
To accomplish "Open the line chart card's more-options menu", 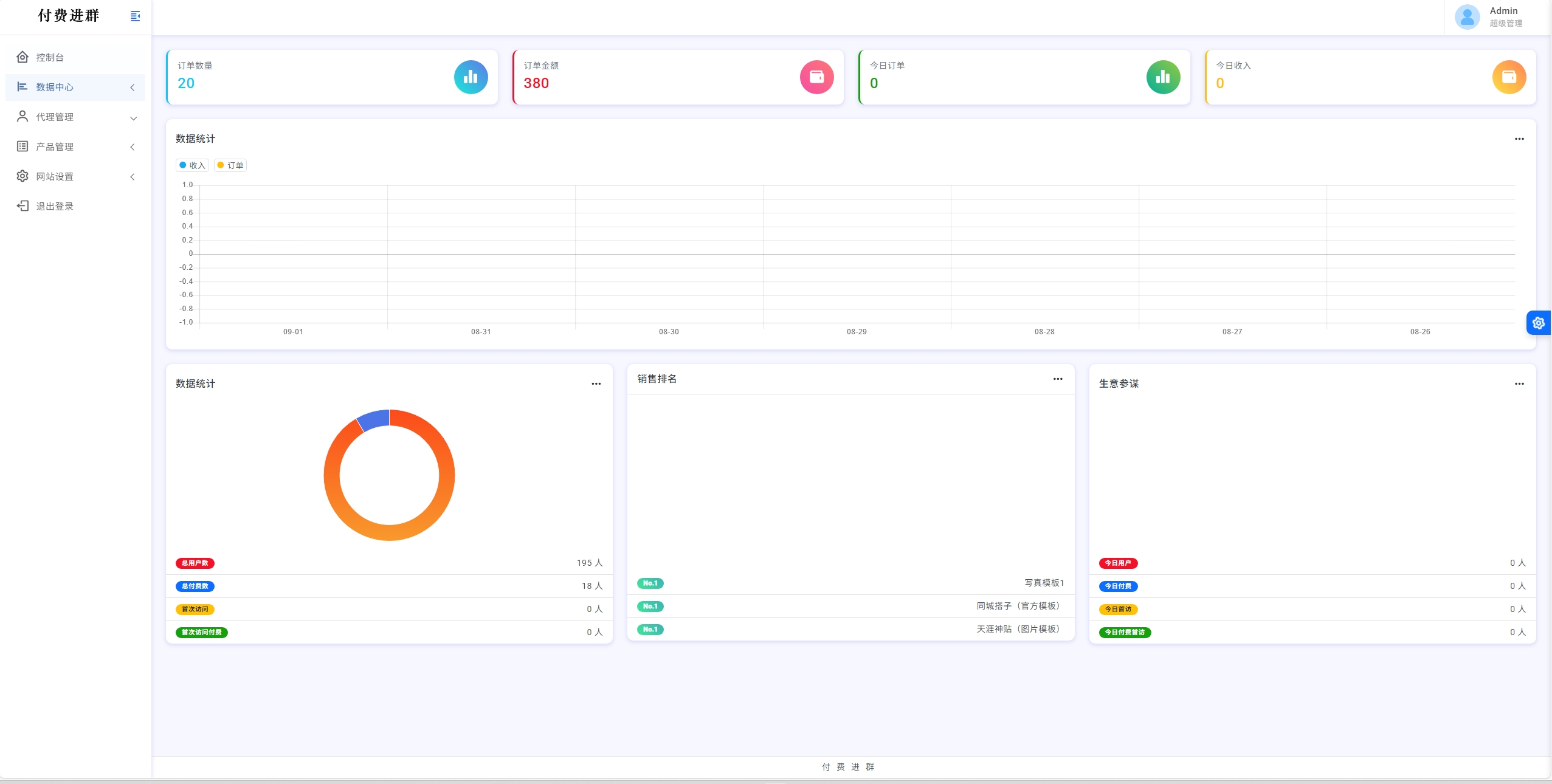I will (x=1519, y=139).
